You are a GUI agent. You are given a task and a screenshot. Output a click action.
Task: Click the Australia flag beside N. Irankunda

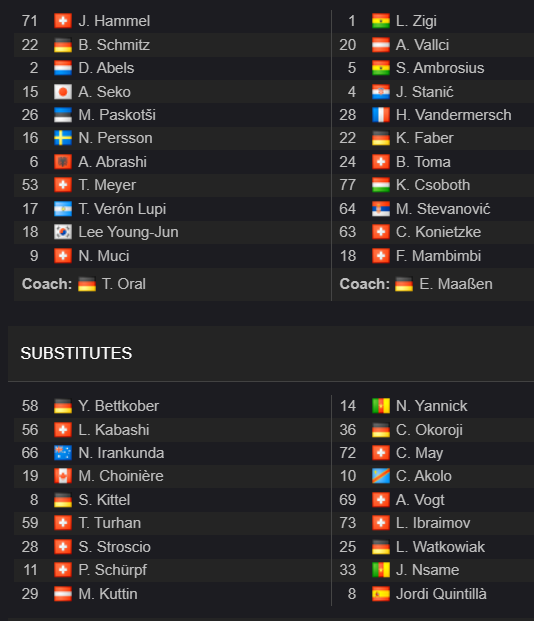(63, 453)
